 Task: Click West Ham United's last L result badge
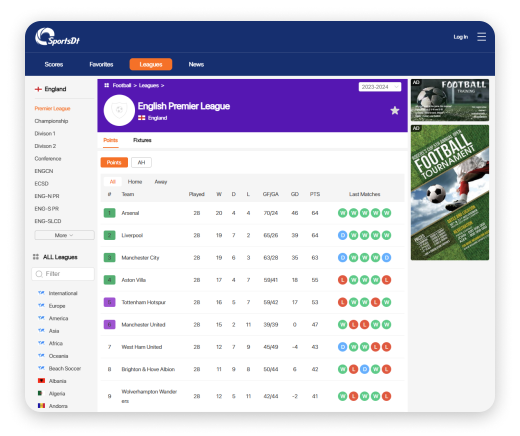pos(386,347)
